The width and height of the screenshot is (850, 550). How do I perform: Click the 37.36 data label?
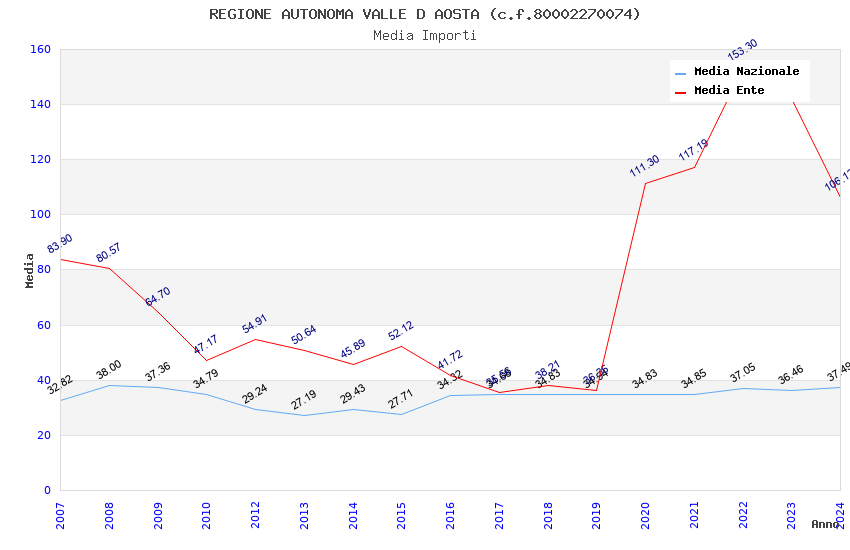(x=158, y=371)
